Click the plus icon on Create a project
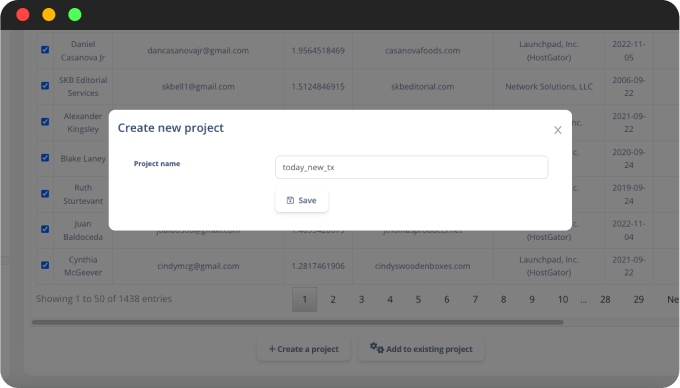680x388 pixels. [x=272, y=349]
